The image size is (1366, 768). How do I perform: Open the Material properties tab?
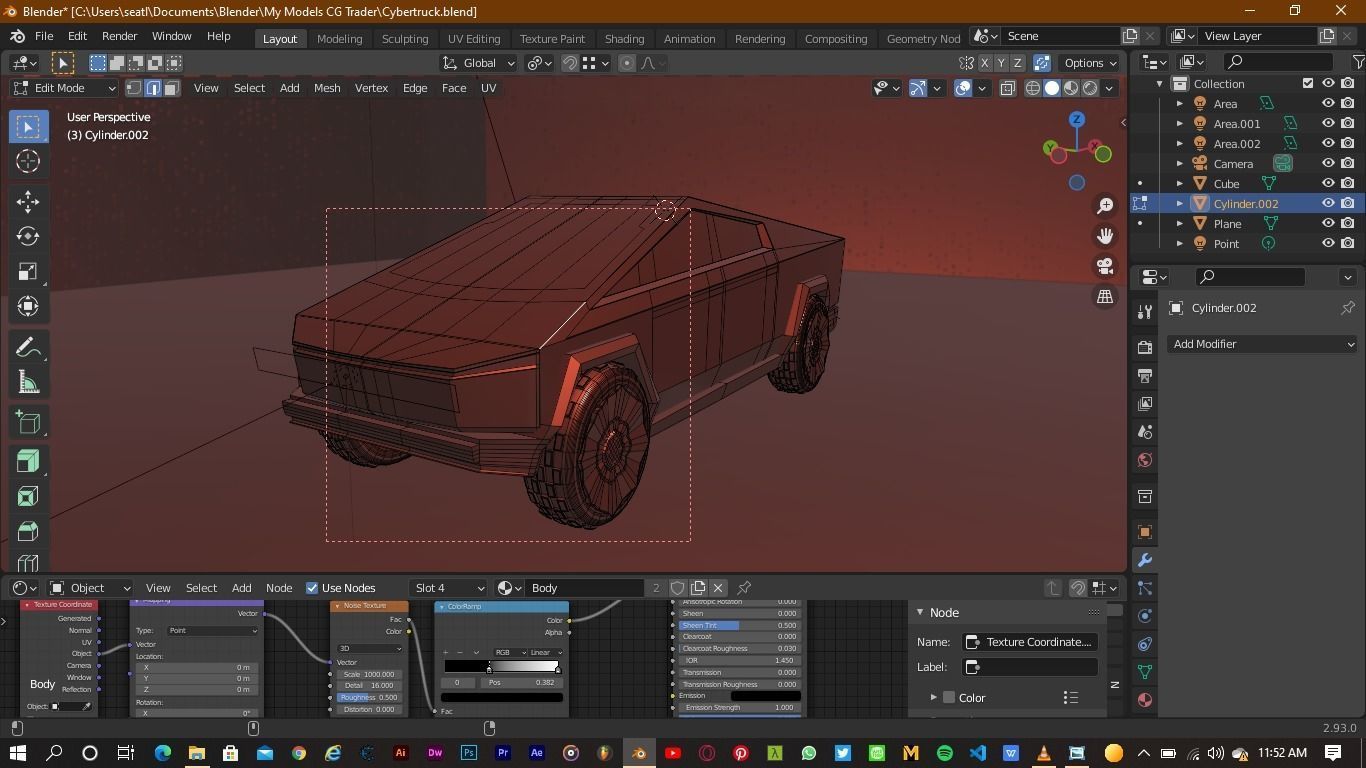point(1145,700)
